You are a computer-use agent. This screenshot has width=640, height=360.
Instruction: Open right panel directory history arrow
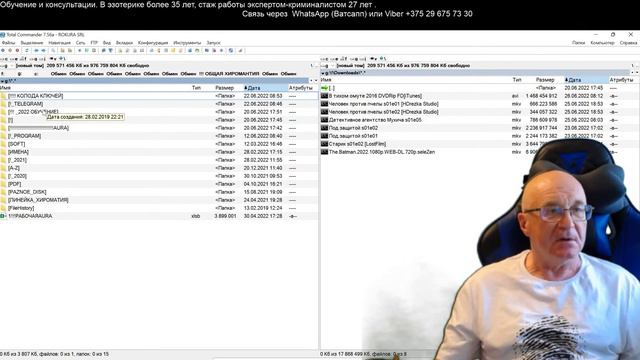(637, 73)
